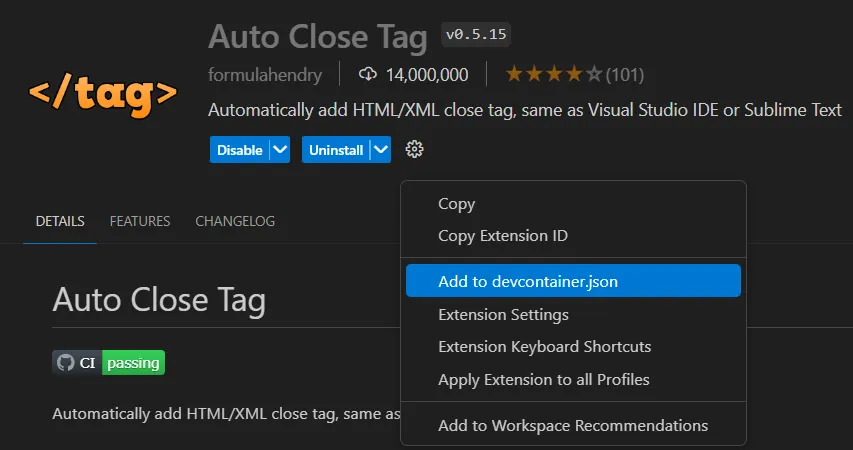
Task: Switch to the Changelog tab
Action: tap(235, 221)
